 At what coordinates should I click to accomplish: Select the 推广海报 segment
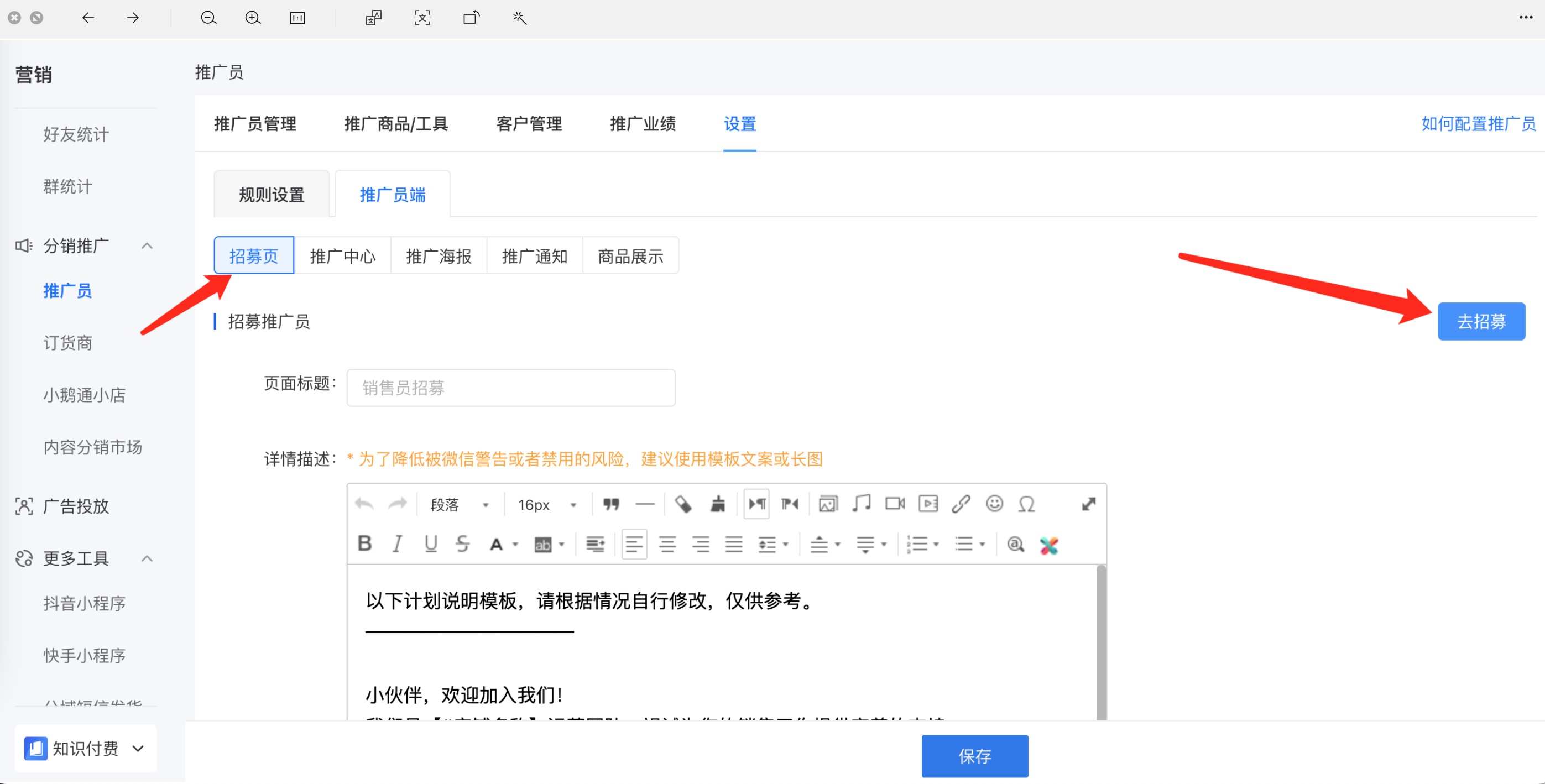point(439,255)
